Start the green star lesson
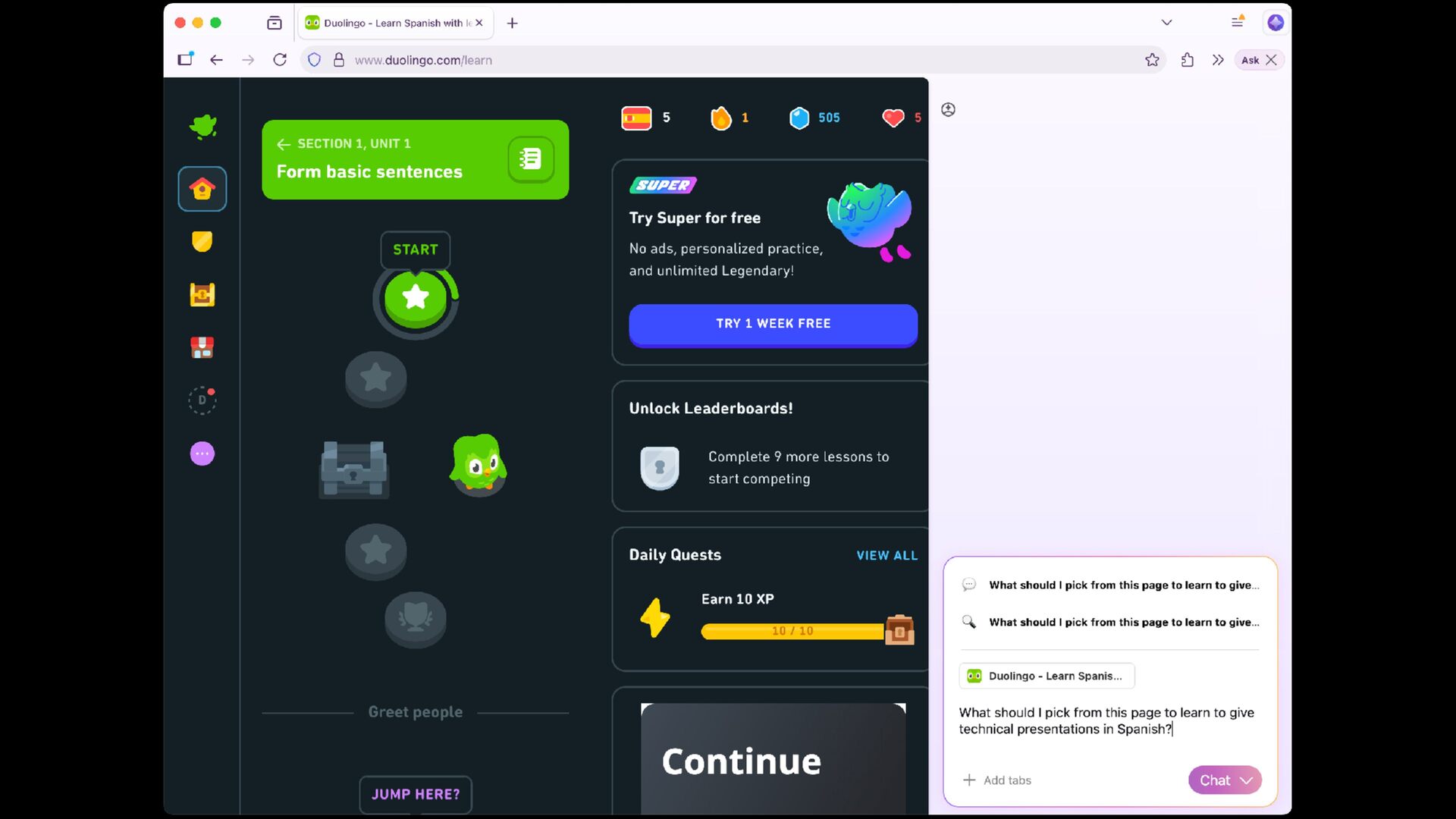 coord(415,297)
